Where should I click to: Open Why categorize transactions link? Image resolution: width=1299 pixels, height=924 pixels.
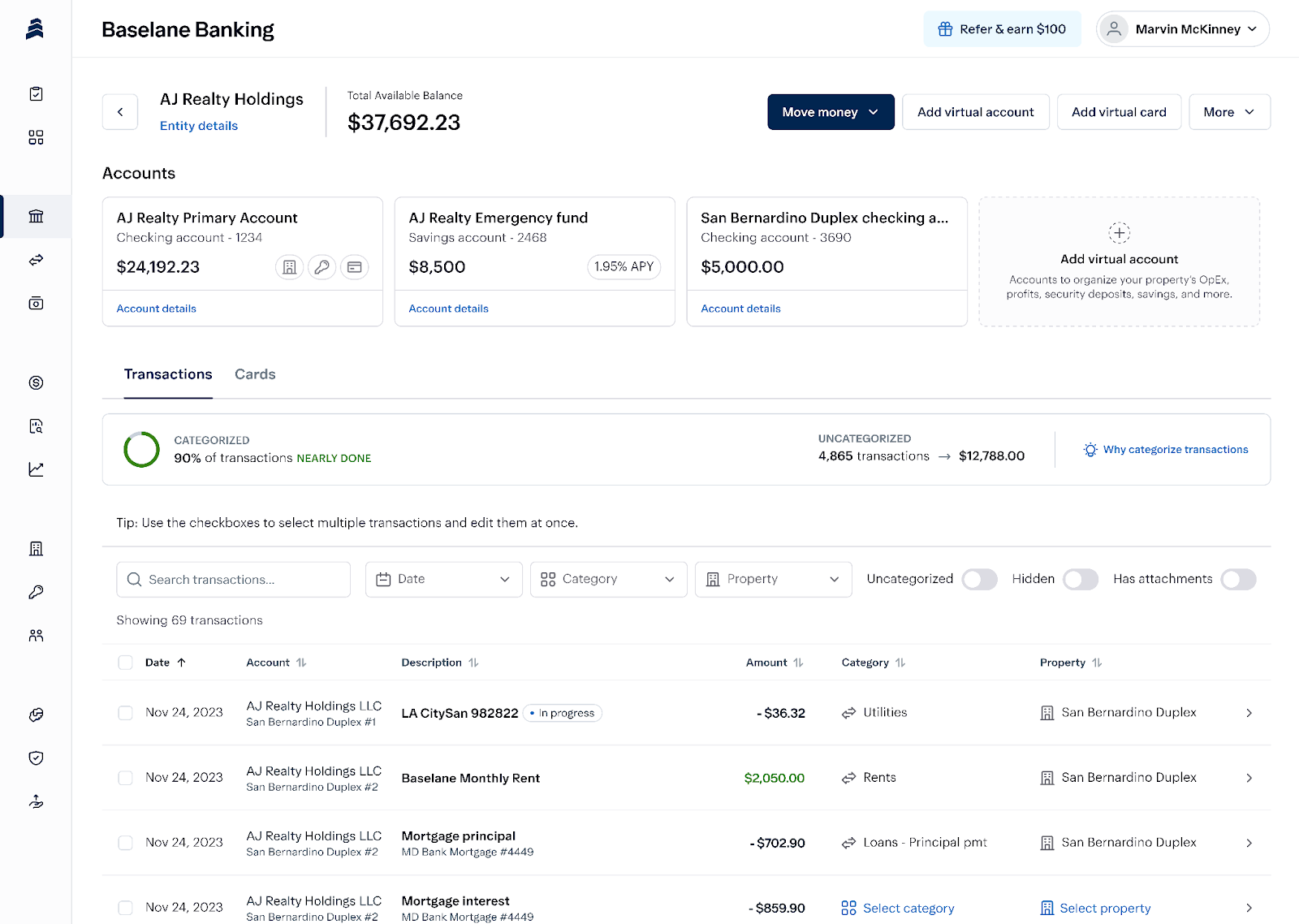1166,450
